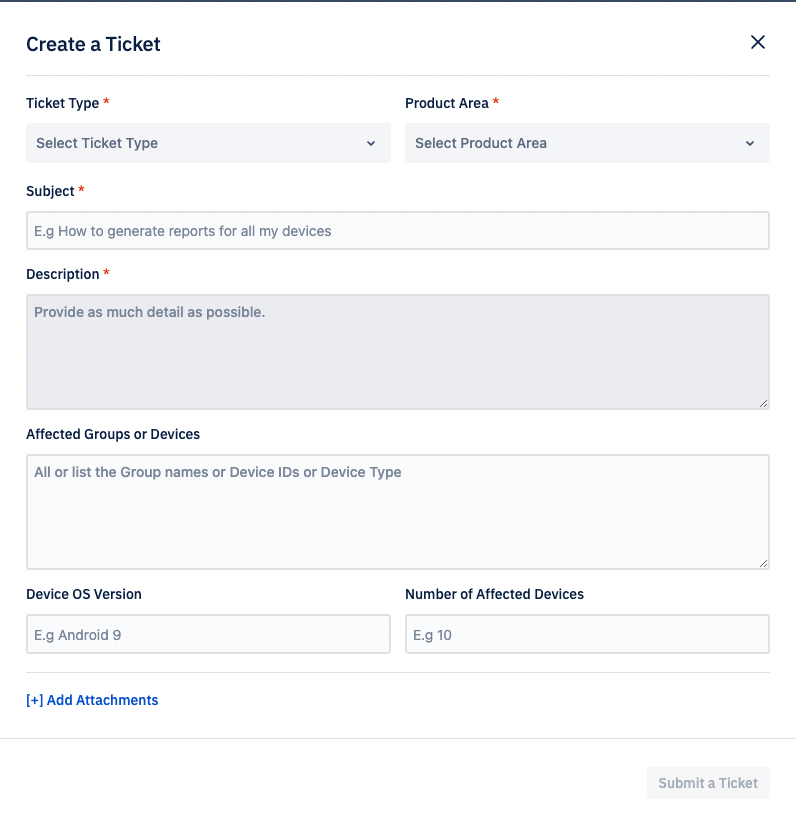Select the Device OS Version field
Viewport: 796px width, 823px height.
pos(207,633)
